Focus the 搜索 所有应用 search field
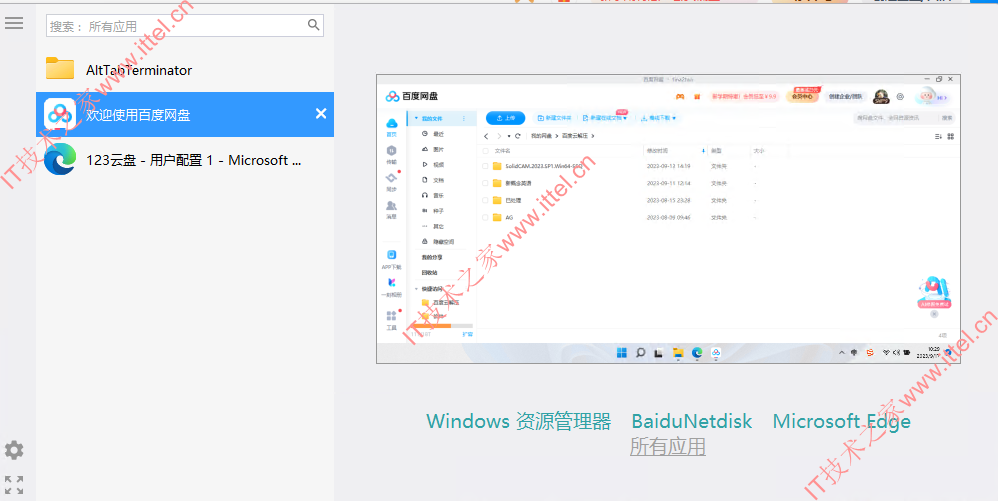Screen dimensions: 998x501 pos(185,25)
